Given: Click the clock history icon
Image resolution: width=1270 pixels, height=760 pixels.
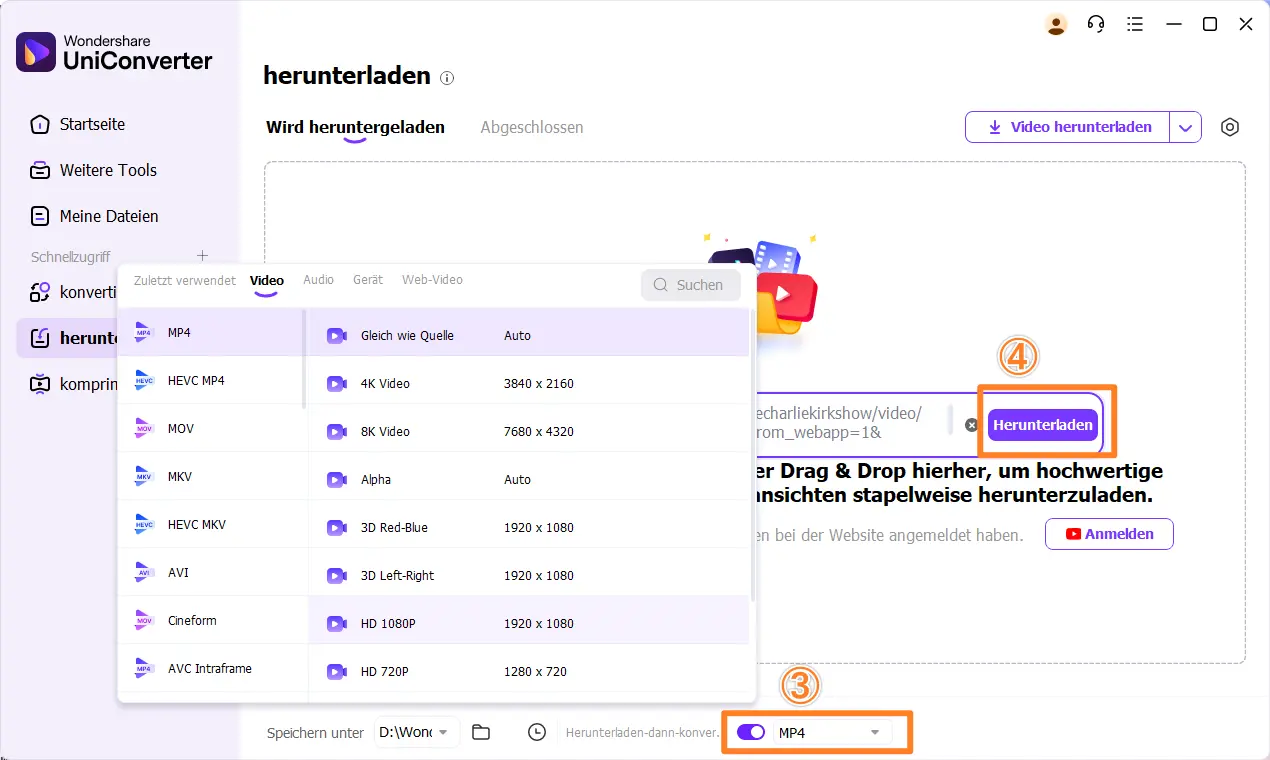Looking at the screenshot, I should (x=537, y=732).
